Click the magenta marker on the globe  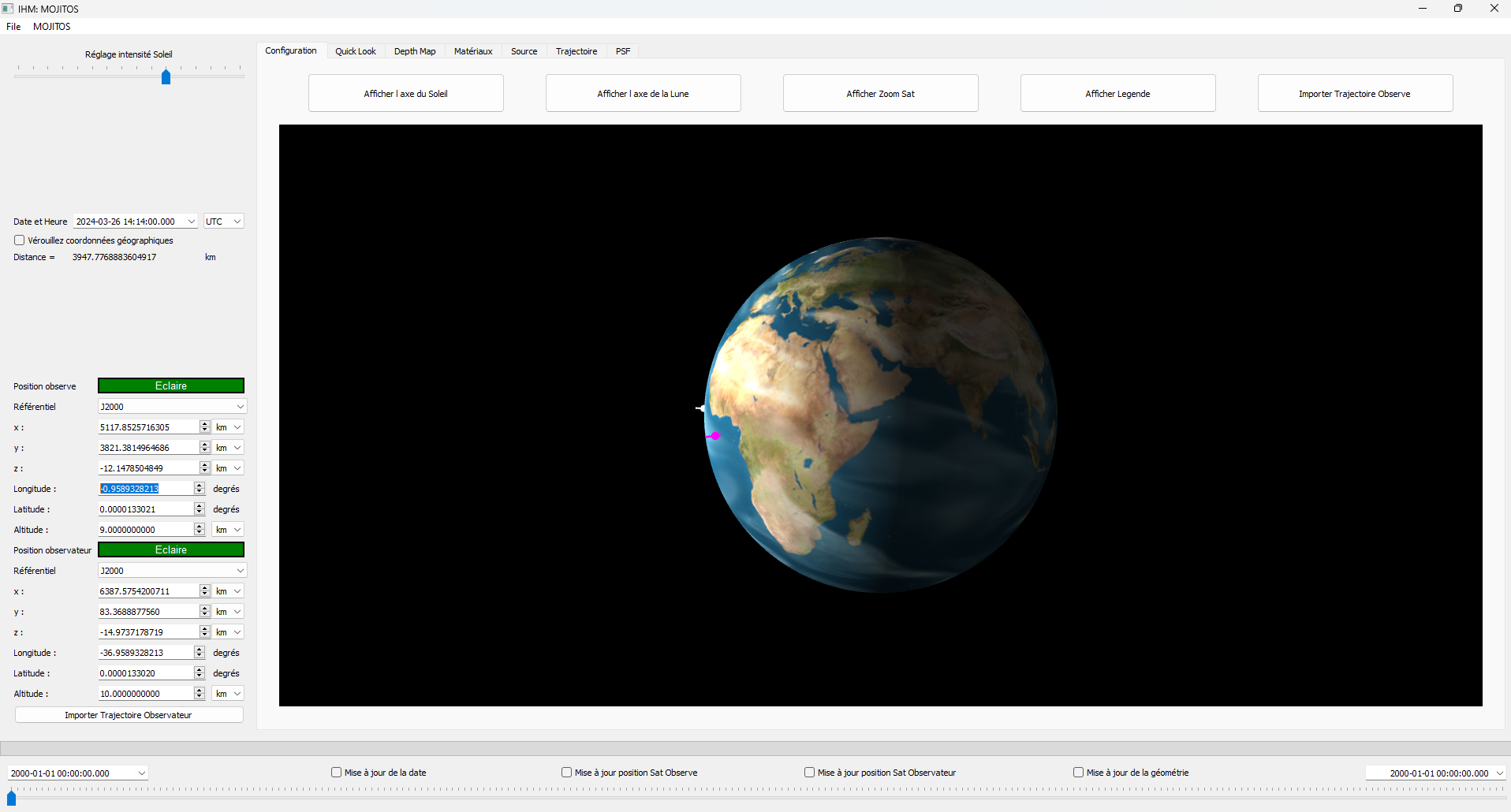[715, 436]
